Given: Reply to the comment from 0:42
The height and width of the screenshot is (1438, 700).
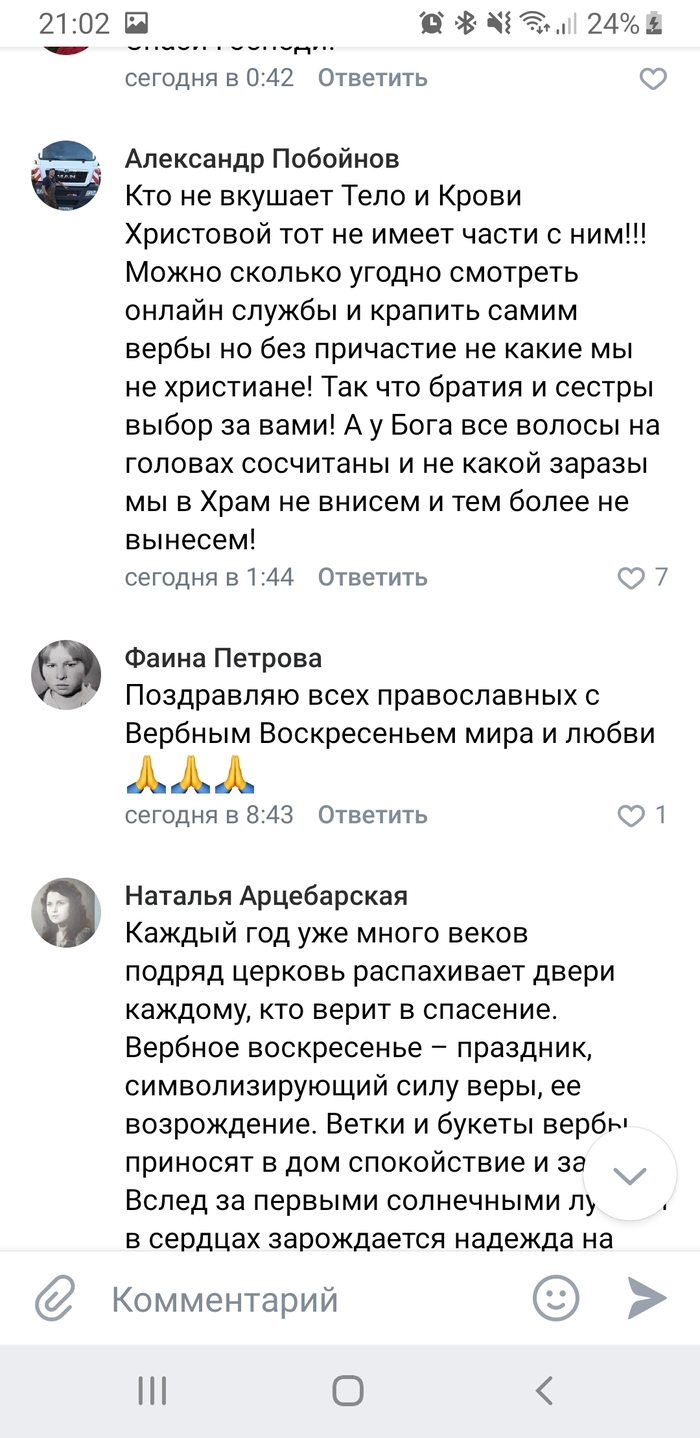Looking at the screenshot, I should coord(372,78).
